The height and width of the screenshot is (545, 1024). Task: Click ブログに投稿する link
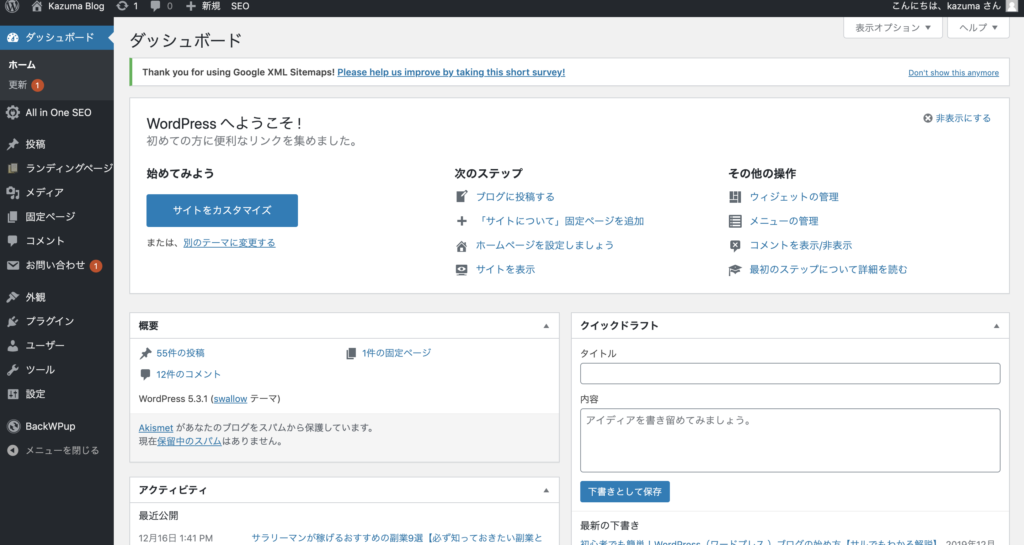coord(515,196)
